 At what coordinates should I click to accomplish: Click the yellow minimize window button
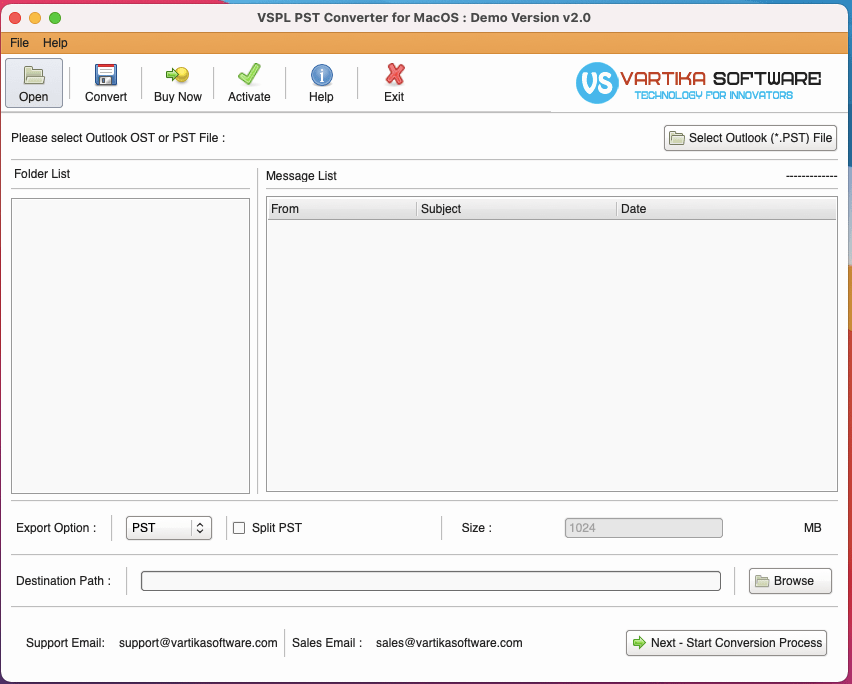(35, 18)
